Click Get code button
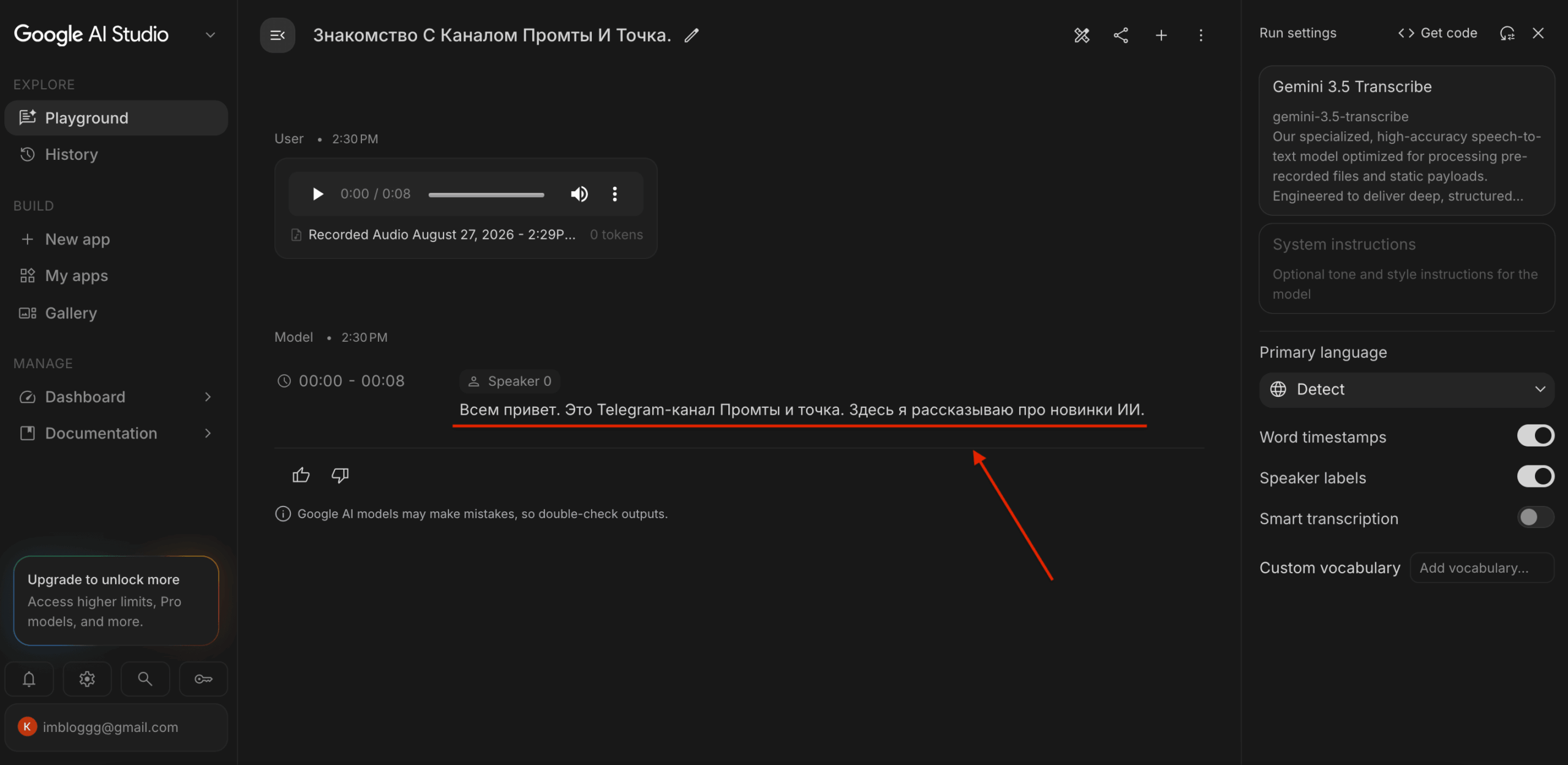 (1438, 33)
